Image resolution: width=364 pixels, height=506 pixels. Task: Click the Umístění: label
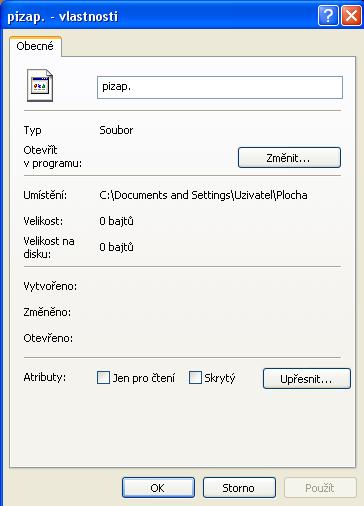[45, 195]
